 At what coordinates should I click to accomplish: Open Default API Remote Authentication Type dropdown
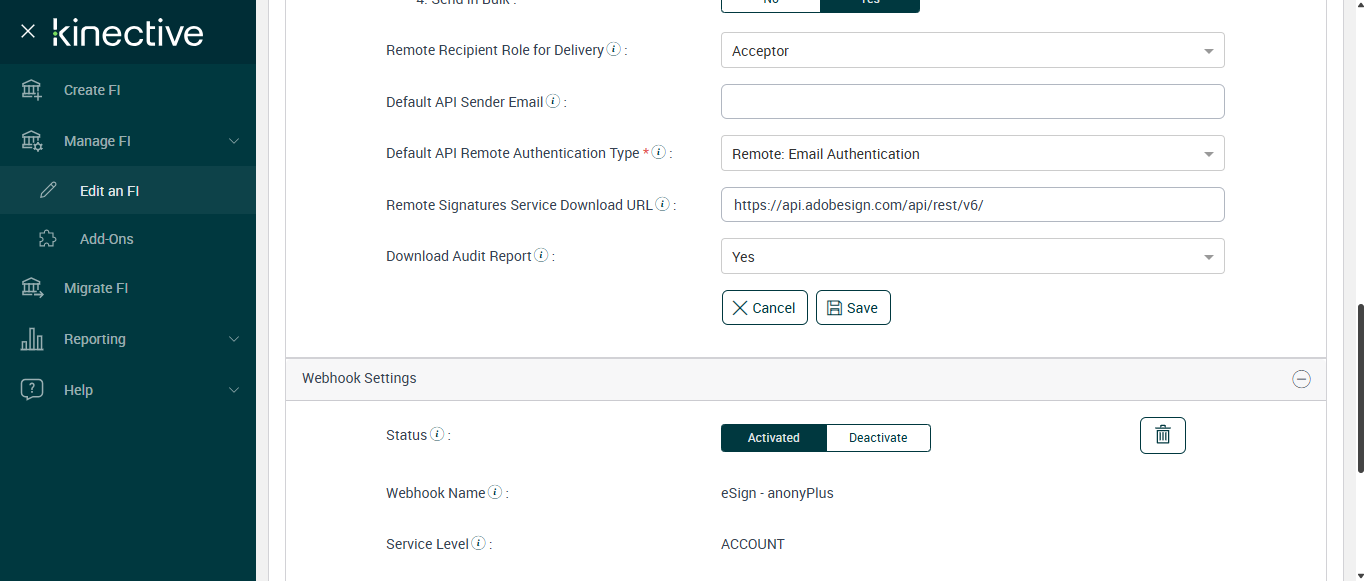(x=972, y=154)
